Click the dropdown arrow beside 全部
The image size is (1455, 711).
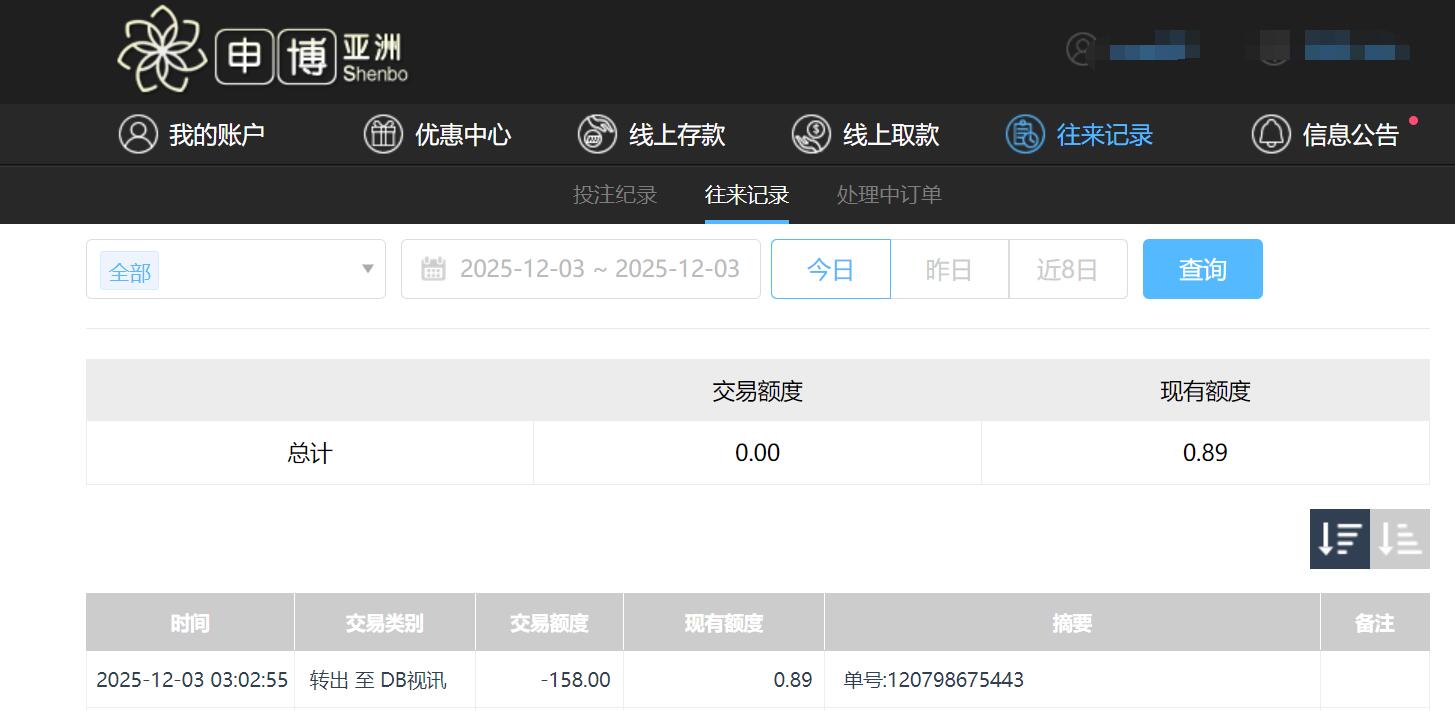click(x=367, y=268)
